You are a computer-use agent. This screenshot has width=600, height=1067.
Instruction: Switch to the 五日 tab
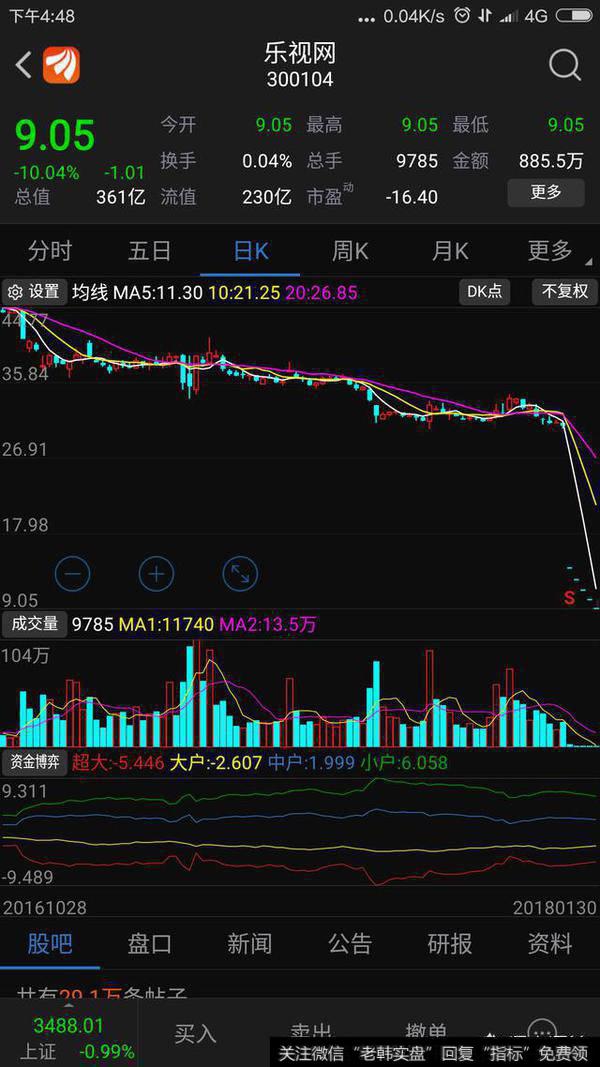point(150,251)
